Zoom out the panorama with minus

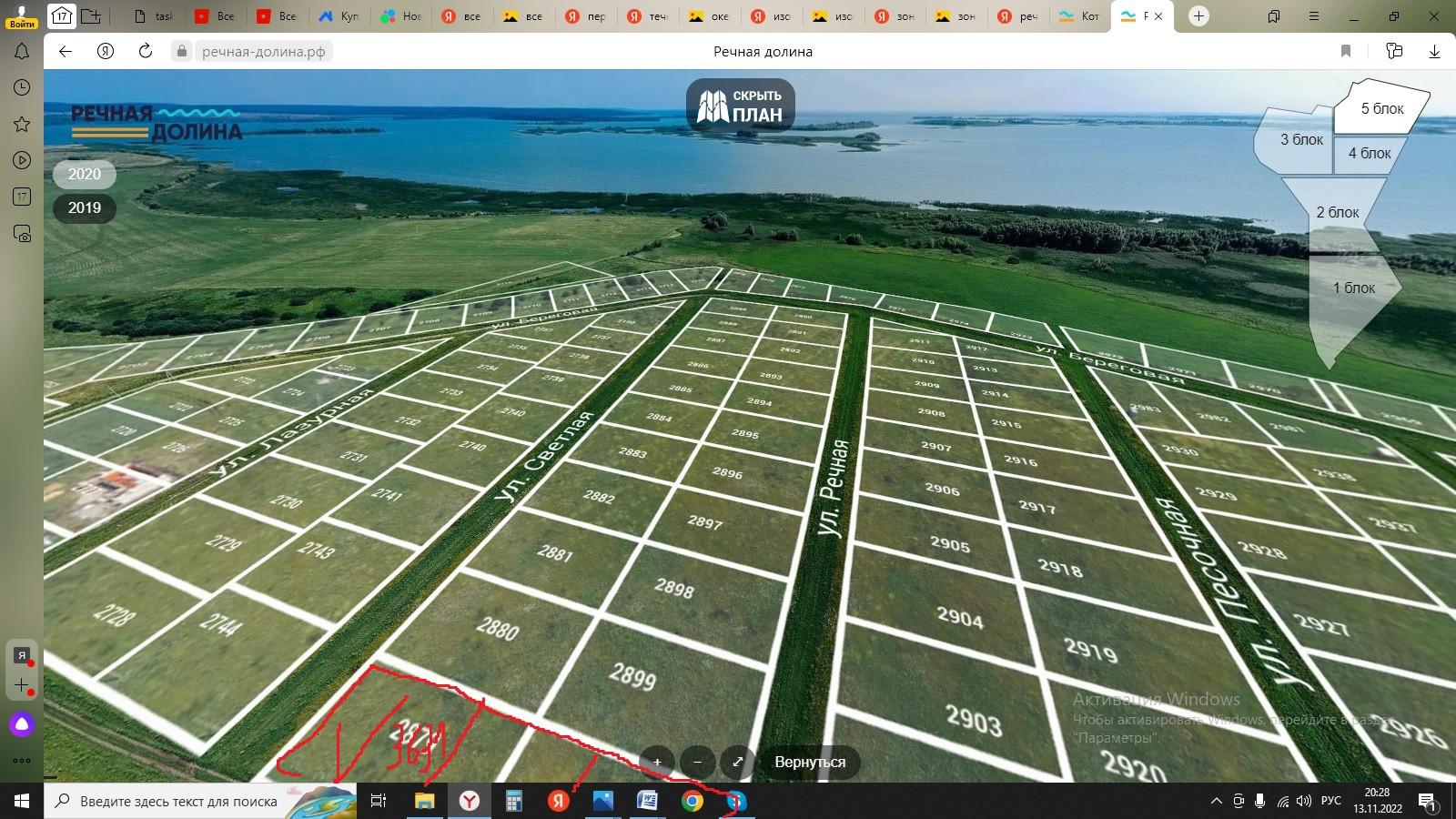tap(698, 763)
